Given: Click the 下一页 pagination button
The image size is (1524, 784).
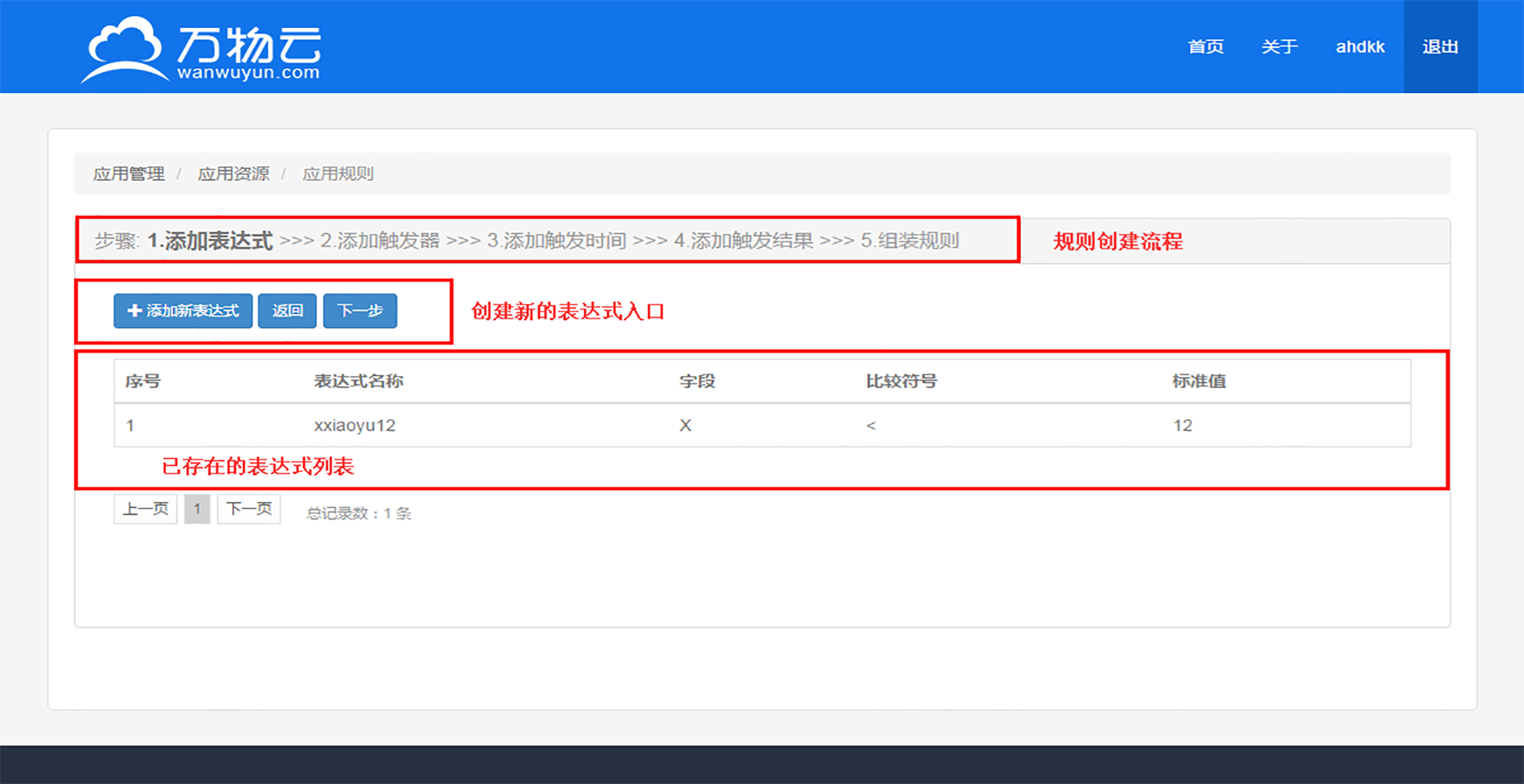Looking at the screenshot, I should click(249, 509).
